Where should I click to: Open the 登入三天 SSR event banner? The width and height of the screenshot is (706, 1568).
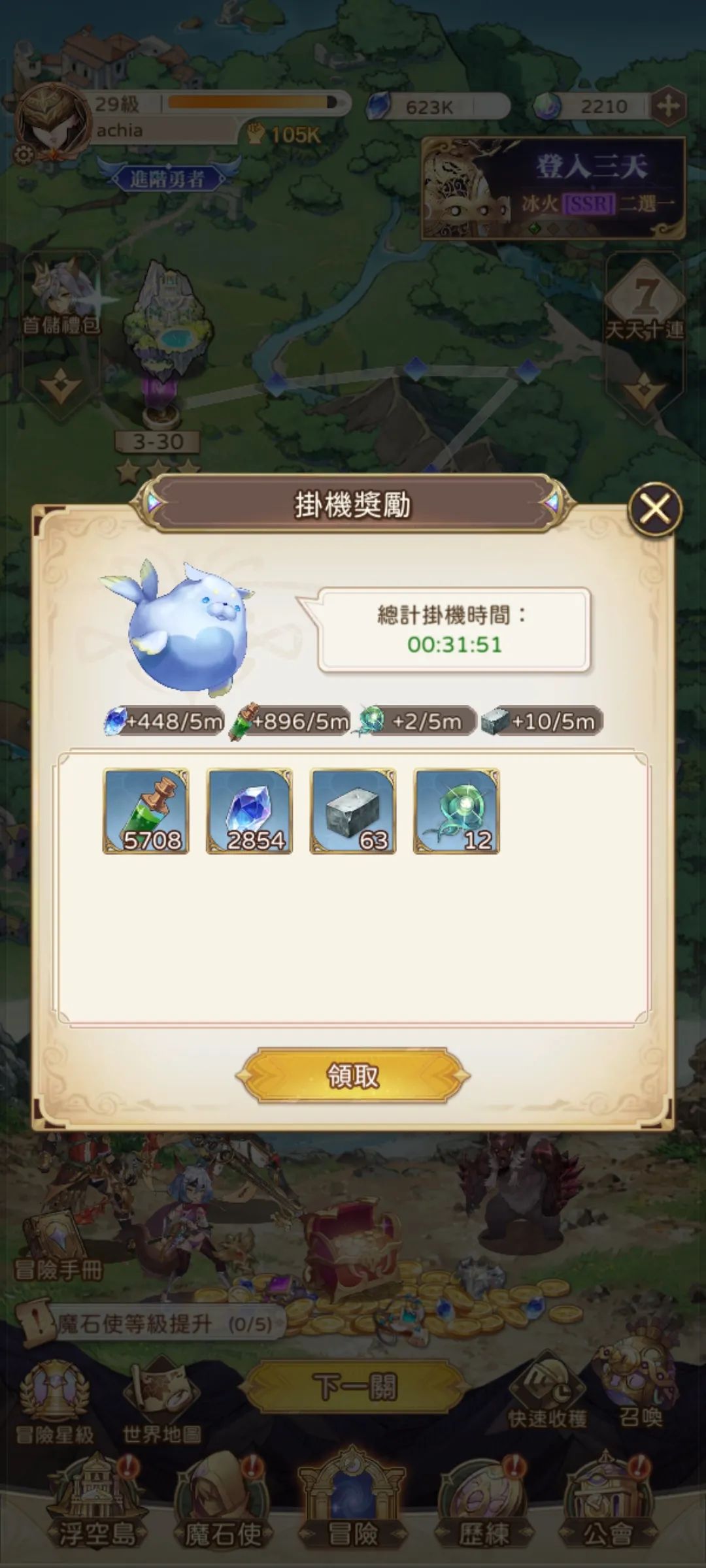tap(553, 188)
